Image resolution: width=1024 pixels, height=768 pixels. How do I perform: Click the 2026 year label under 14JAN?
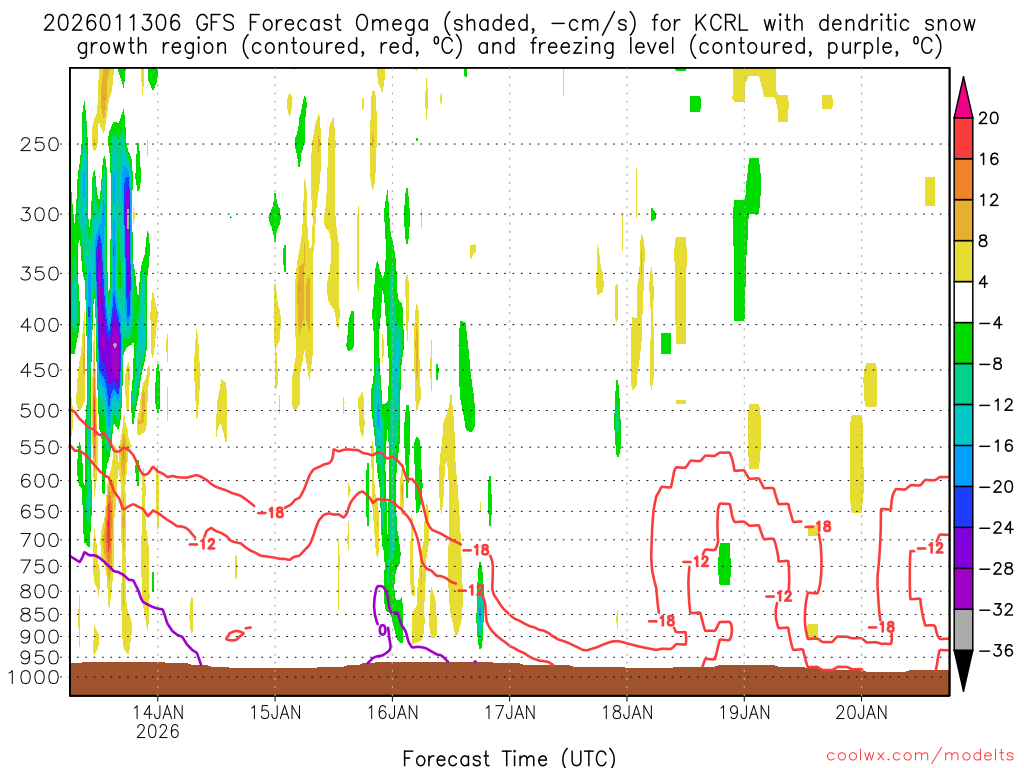point(158,731)
